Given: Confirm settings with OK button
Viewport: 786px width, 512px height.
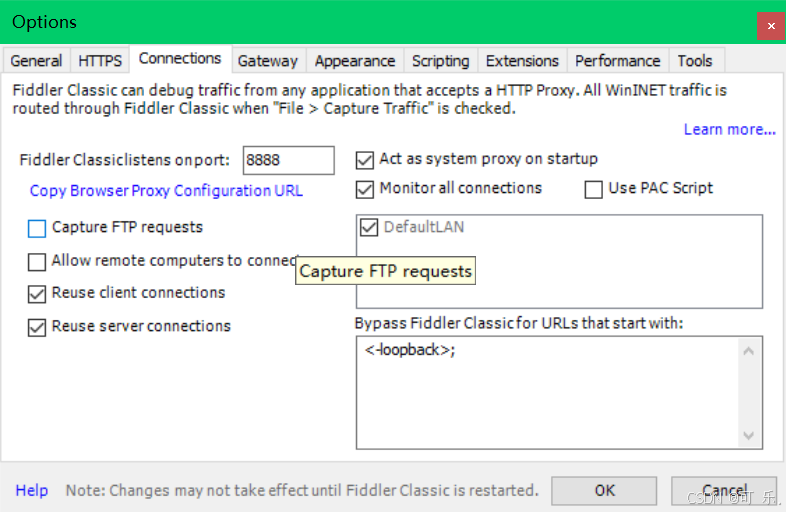Looking at the screenshot, I should pos(604,490).
